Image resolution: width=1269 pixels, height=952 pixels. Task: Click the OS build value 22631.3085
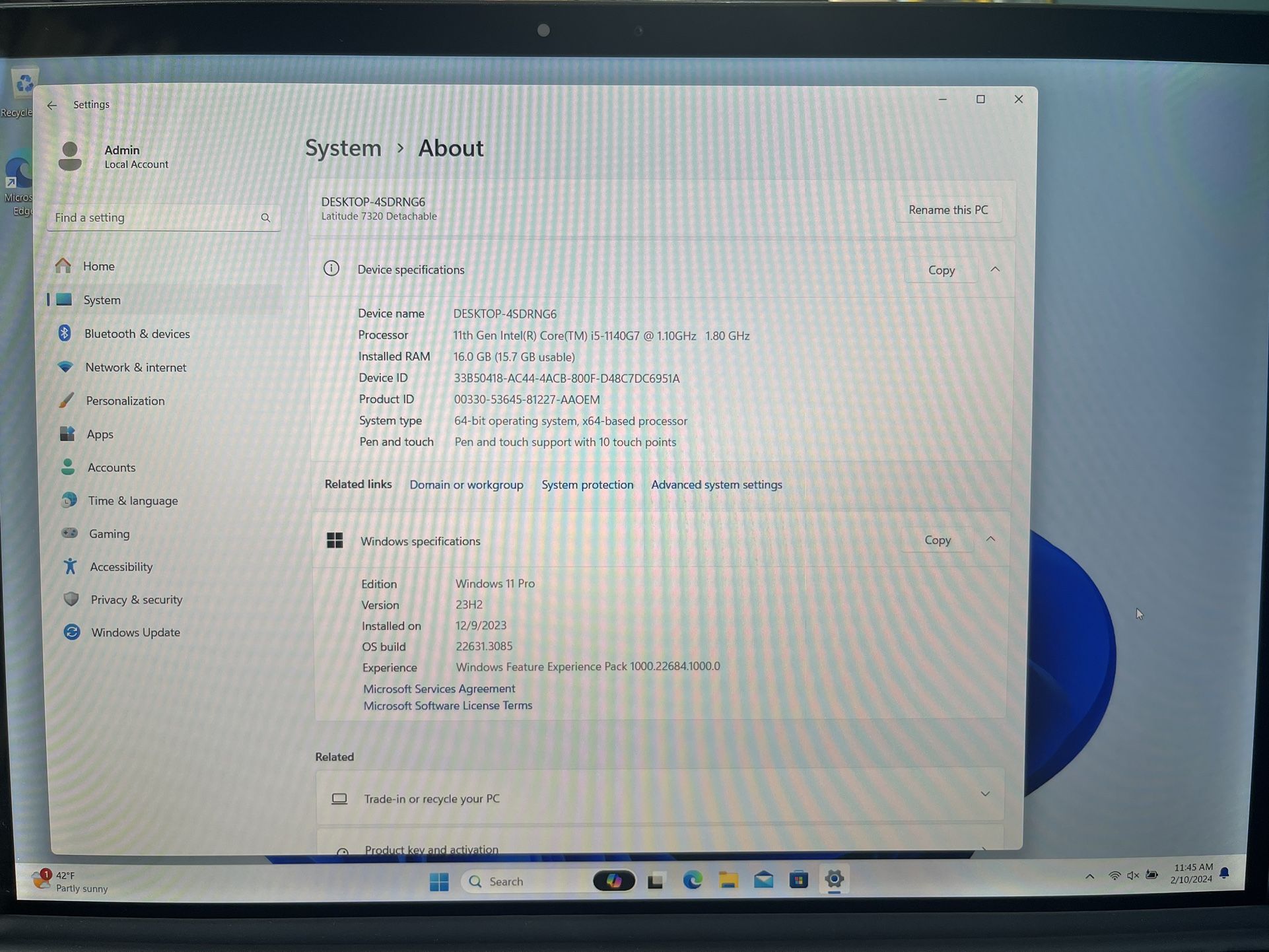tap(484, 646)
